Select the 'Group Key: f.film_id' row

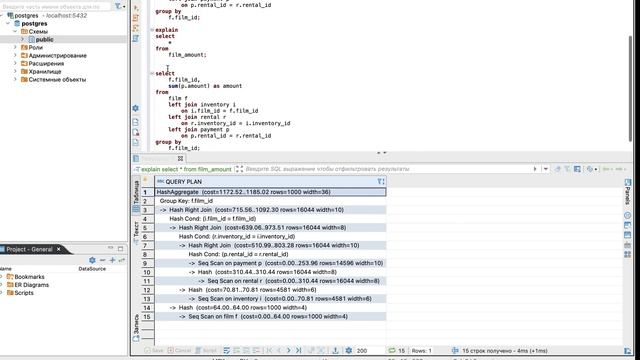click(271, 201)
